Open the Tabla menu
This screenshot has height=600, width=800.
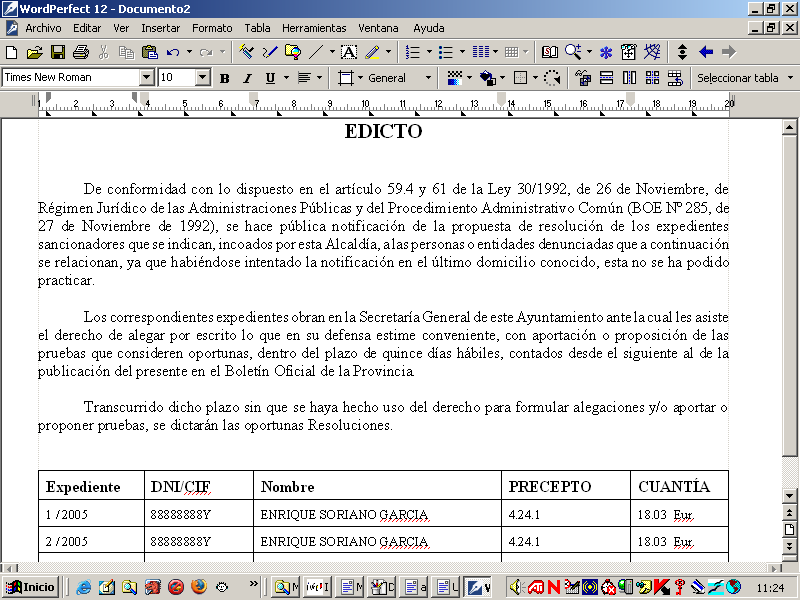point(257,28)
